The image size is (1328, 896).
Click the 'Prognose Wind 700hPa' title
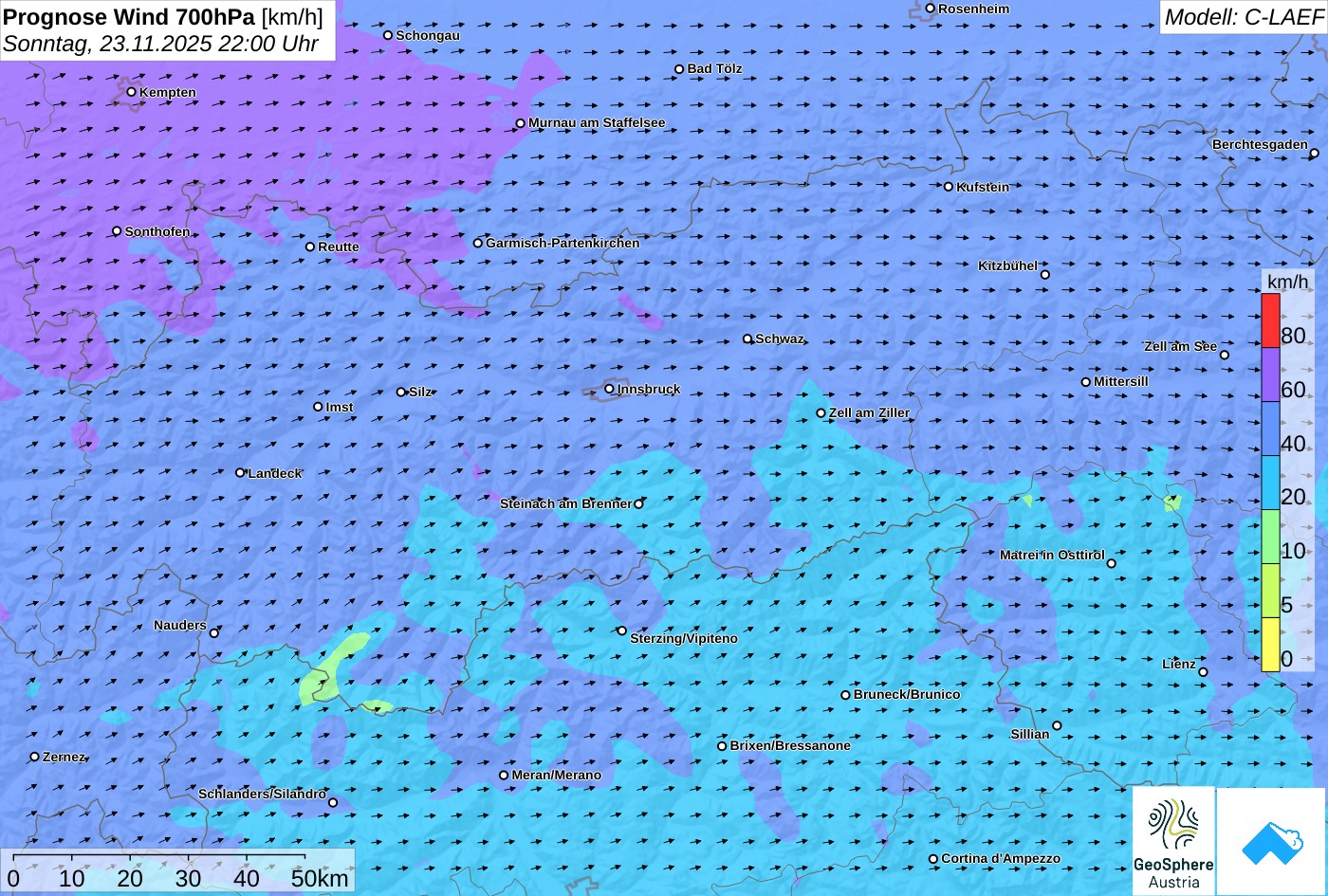coord(129,17)
